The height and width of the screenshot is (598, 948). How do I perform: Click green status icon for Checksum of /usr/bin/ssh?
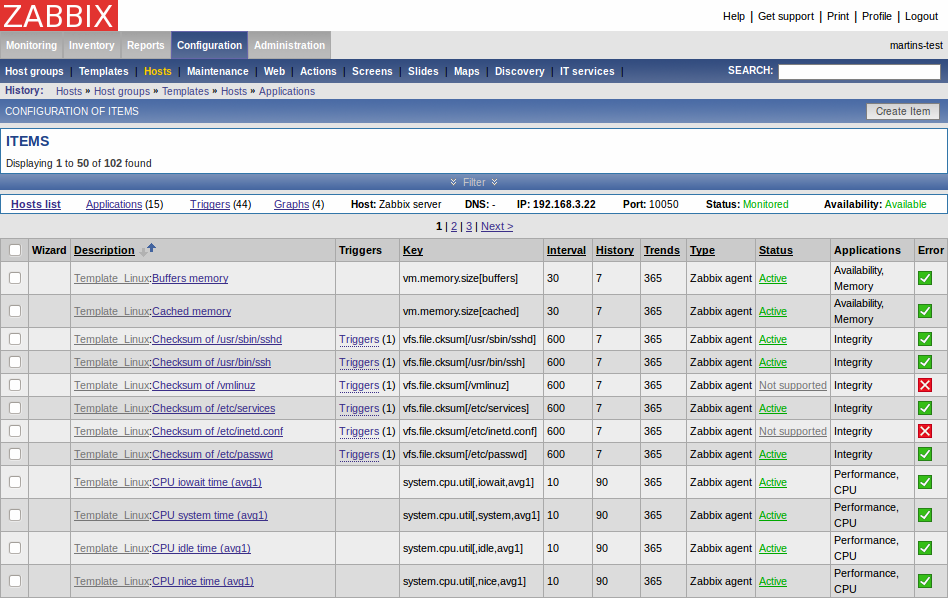tap(924, 362)
